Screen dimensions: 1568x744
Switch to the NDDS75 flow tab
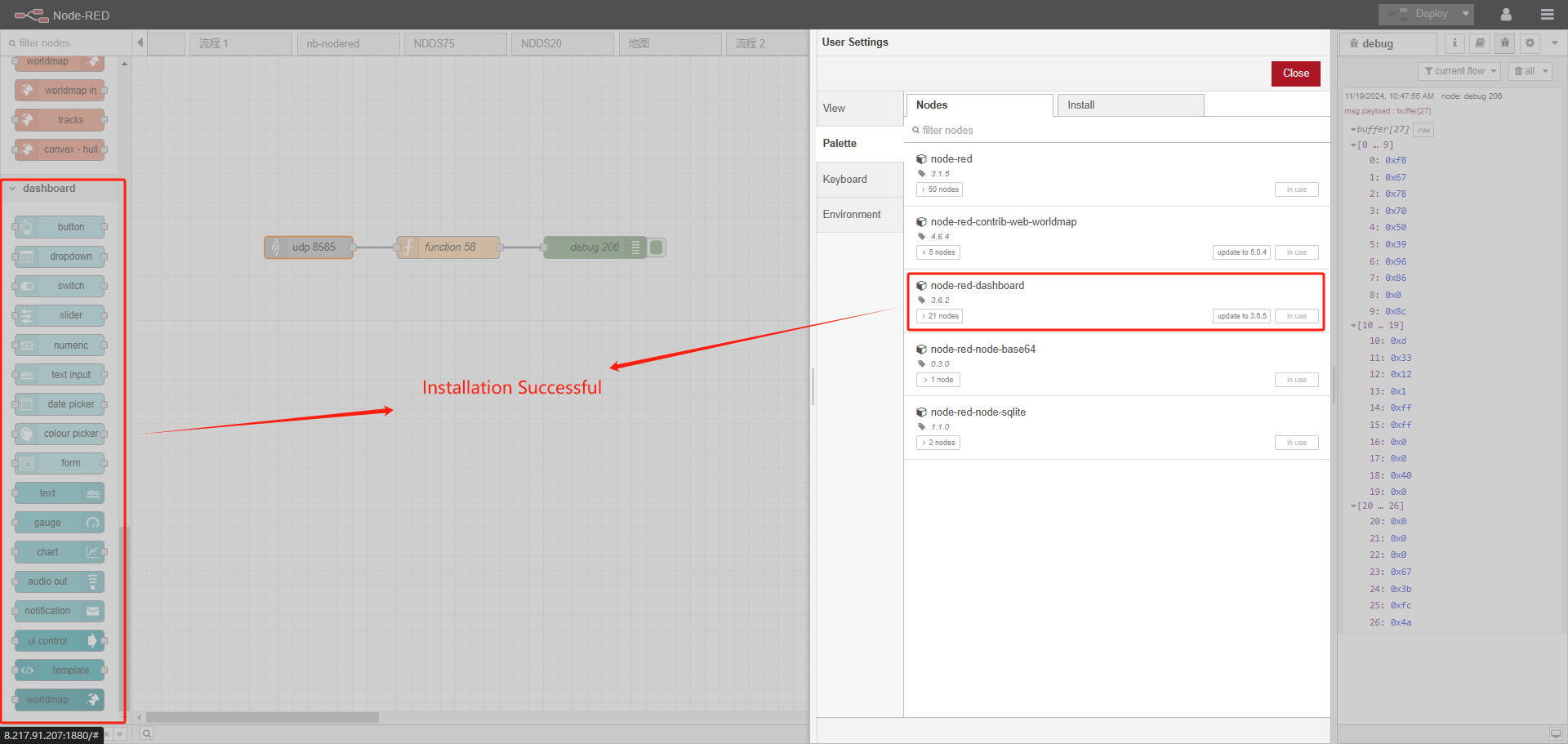(x=456, y=43)
